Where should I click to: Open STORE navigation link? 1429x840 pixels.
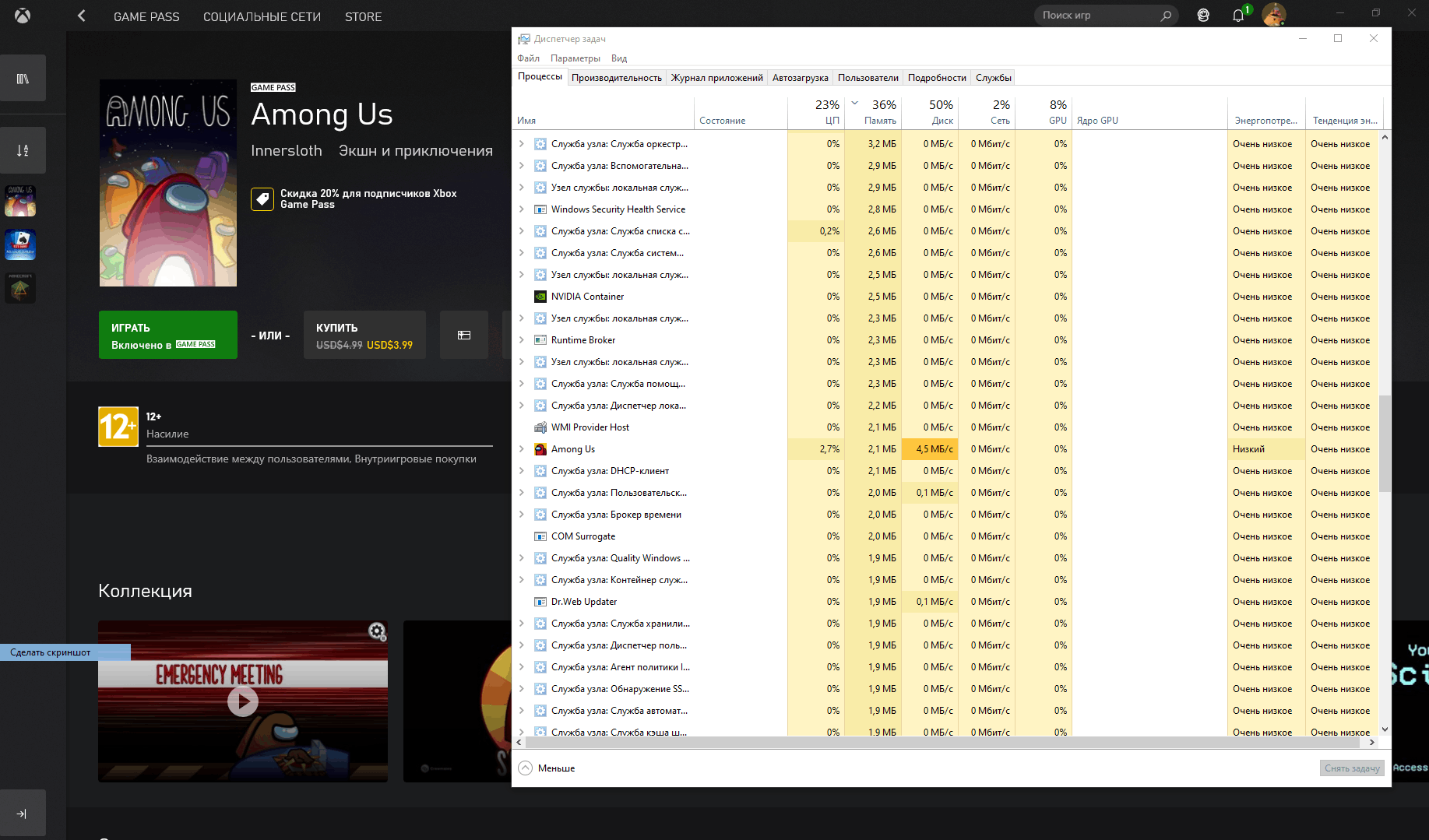(x=364, y=16)
